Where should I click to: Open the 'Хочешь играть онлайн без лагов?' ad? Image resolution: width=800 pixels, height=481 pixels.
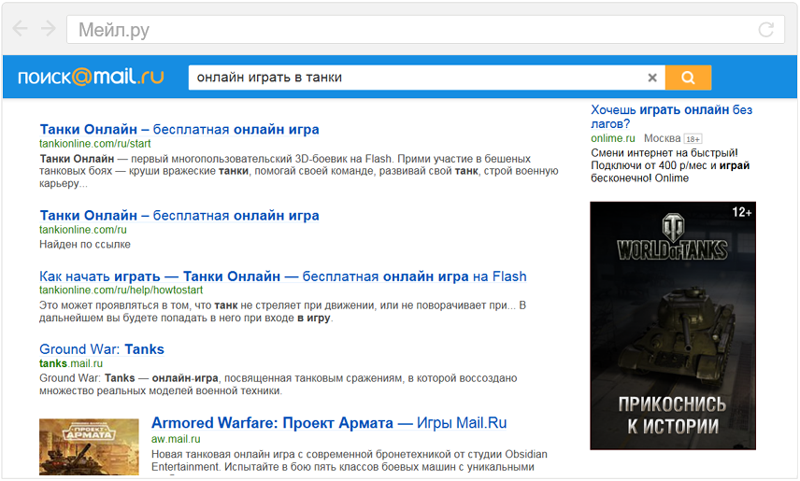tap(671, 117)
